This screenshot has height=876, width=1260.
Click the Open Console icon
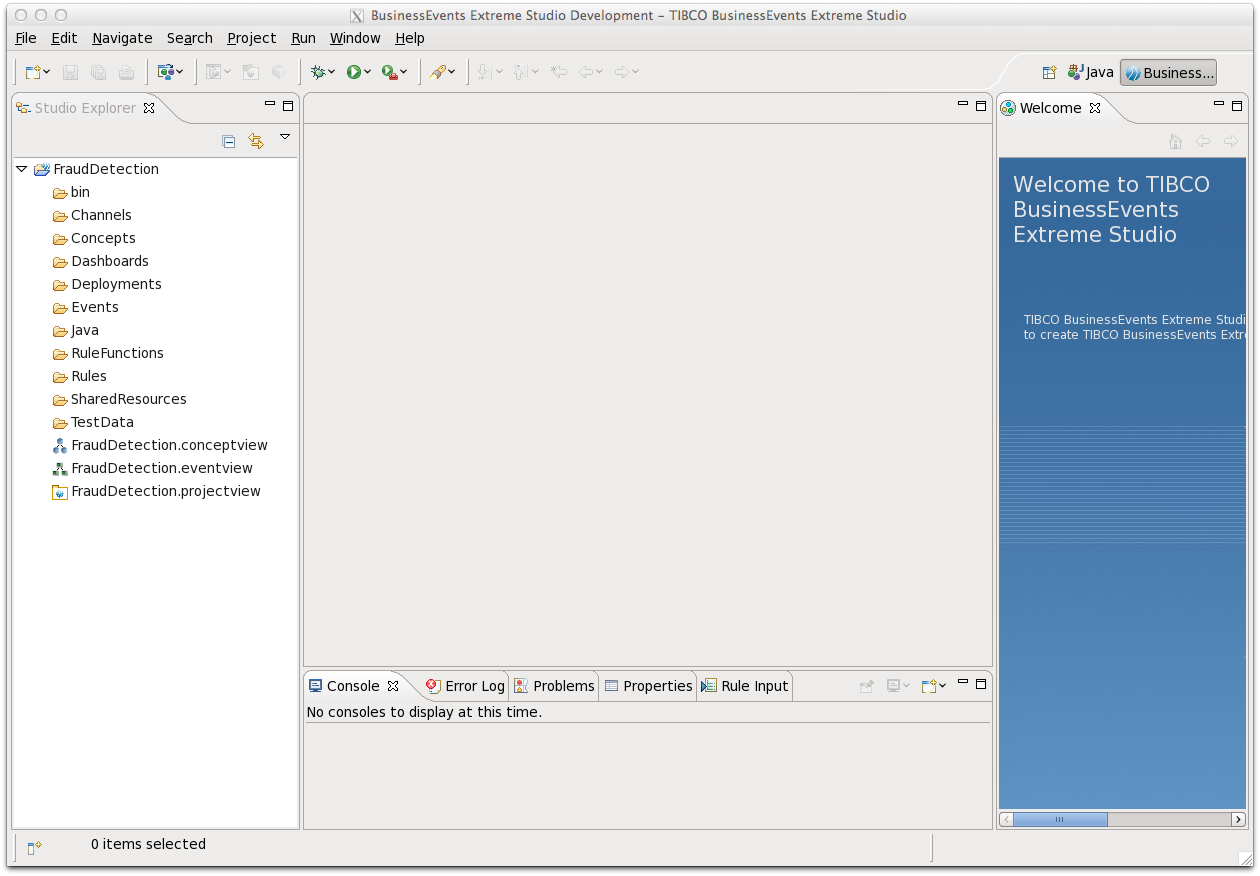[929, 686]
